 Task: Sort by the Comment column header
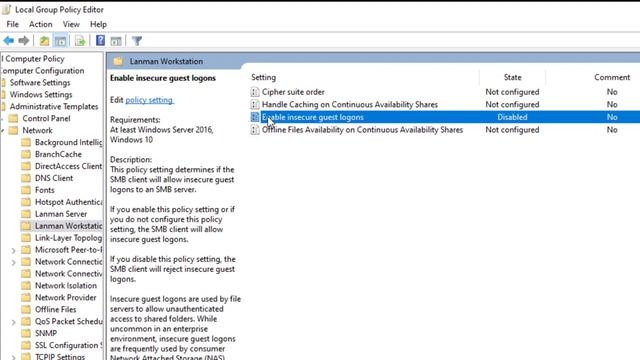click(x=612, y=77)
